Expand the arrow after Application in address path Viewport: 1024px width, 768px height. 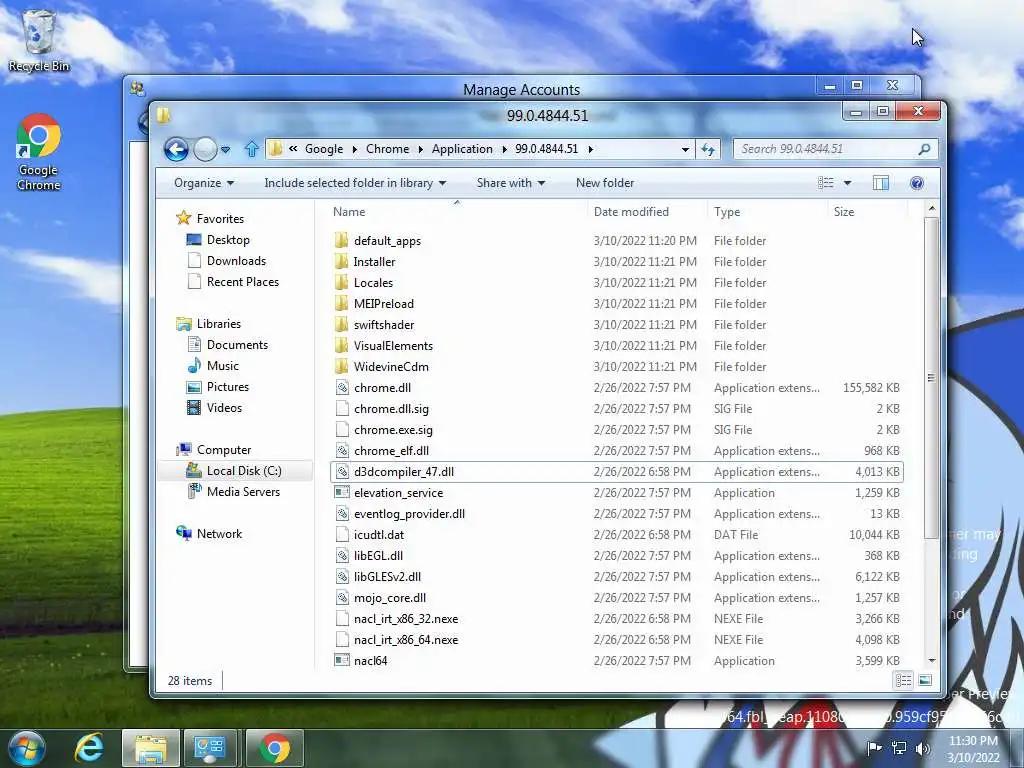(x=504, y=150)
